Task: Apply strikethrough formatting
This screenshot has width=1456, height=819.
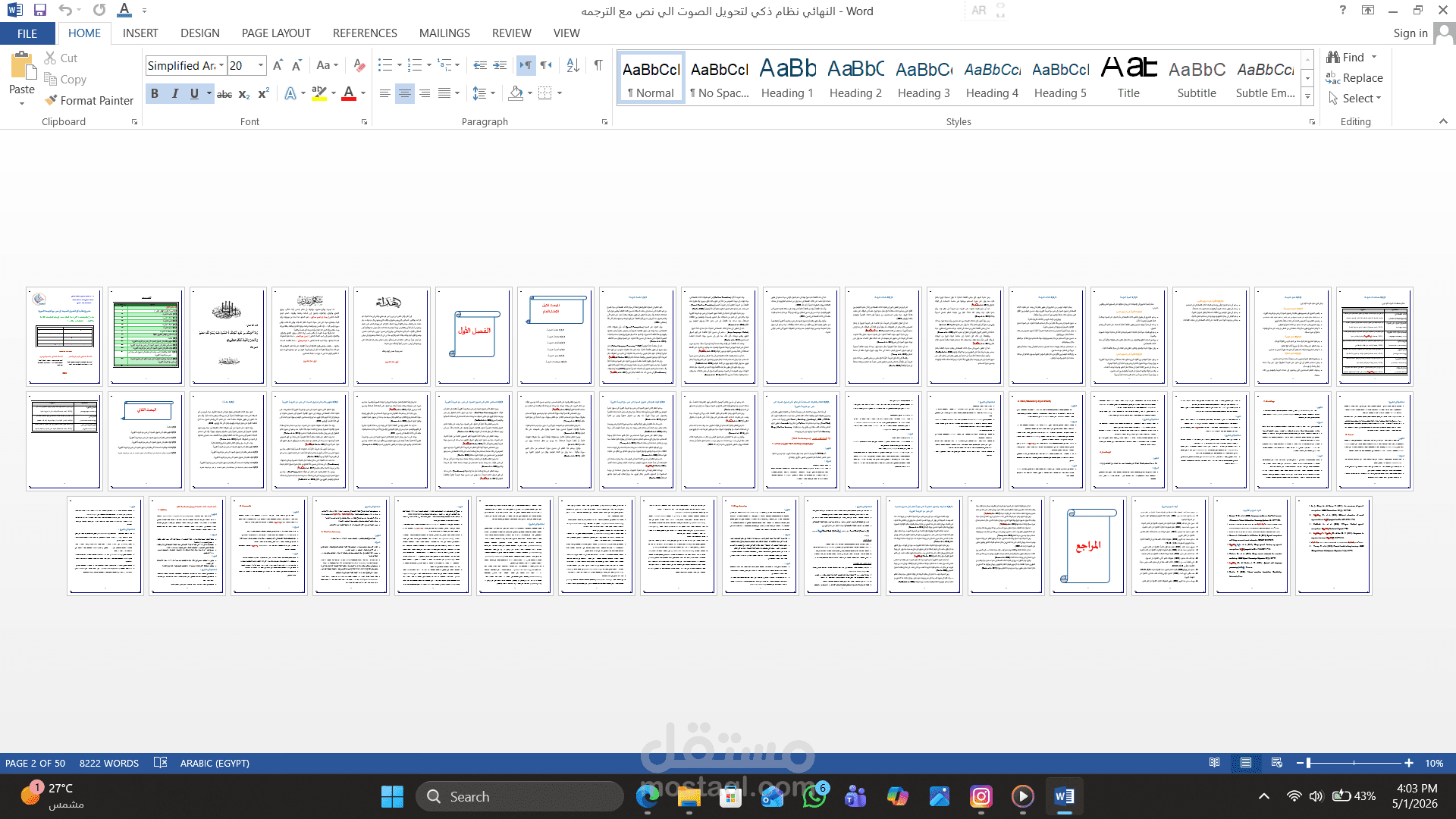Action: [224, 93]
